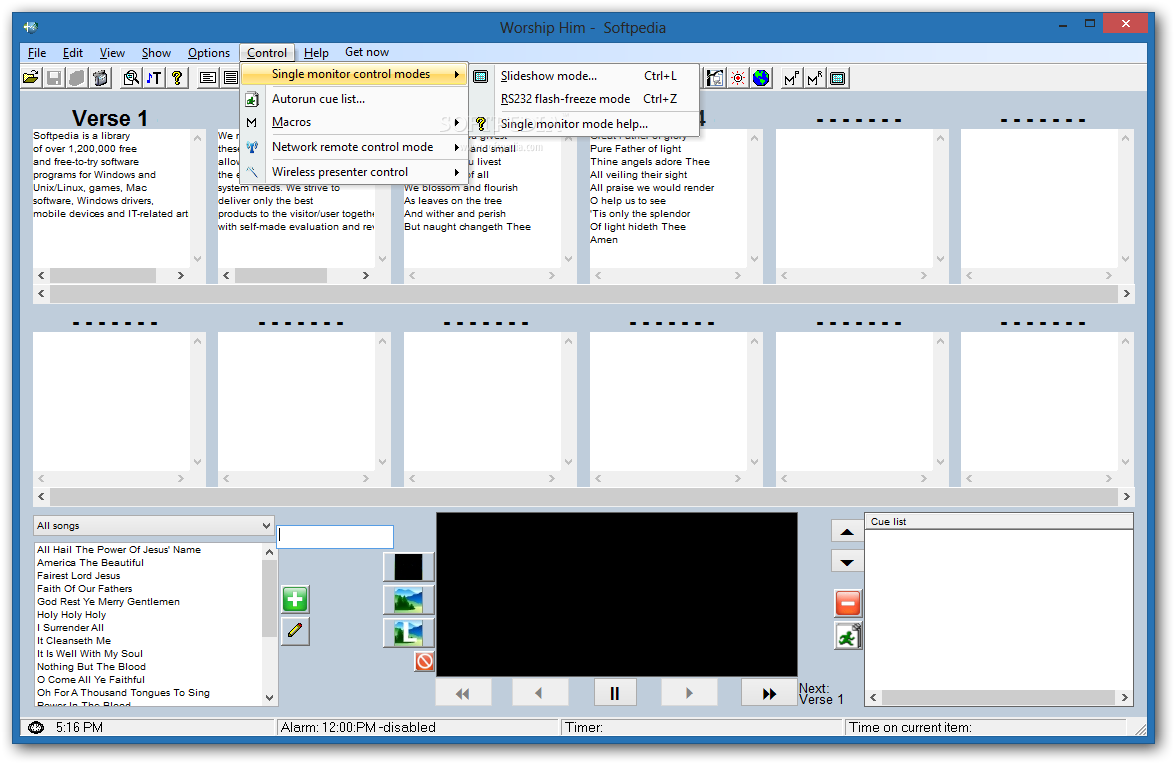The image size is (1175, 764).
Task: Open the Show menu
Action: (x=157, y=52)
